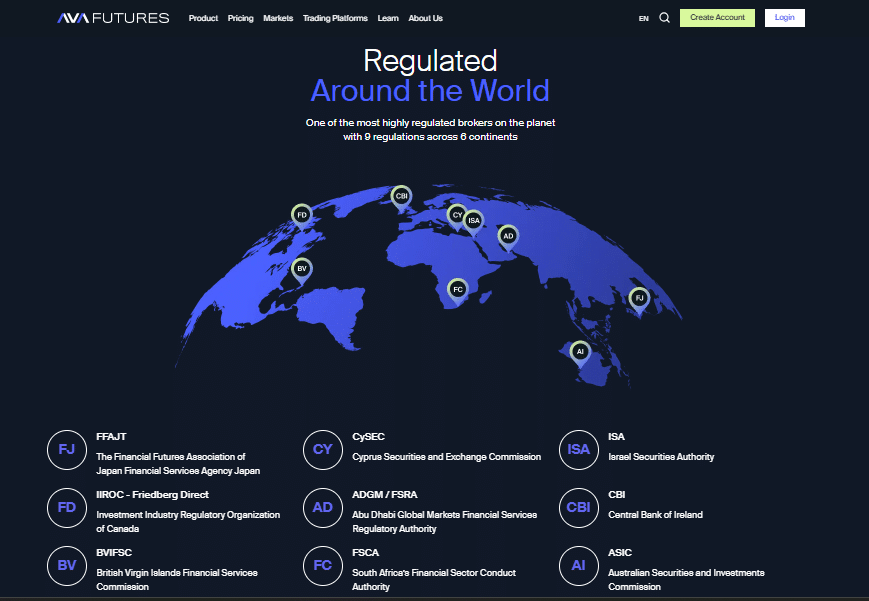Image resolution: width=869 pixels, height=601 pixels.
Task: Click the IIROC - Friedberg Direct heading
Action: (152, 495)
